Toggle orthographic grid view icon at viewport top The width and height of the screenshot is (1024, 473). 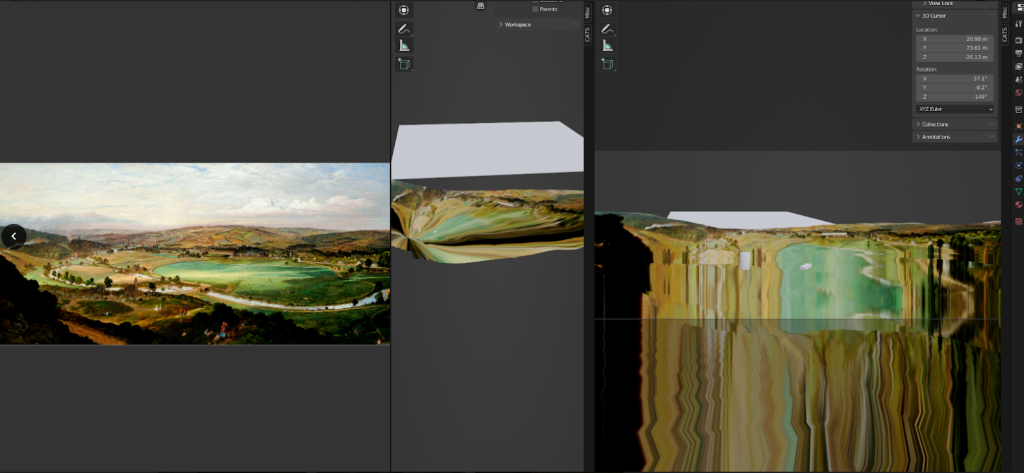[x=481, y=5]
